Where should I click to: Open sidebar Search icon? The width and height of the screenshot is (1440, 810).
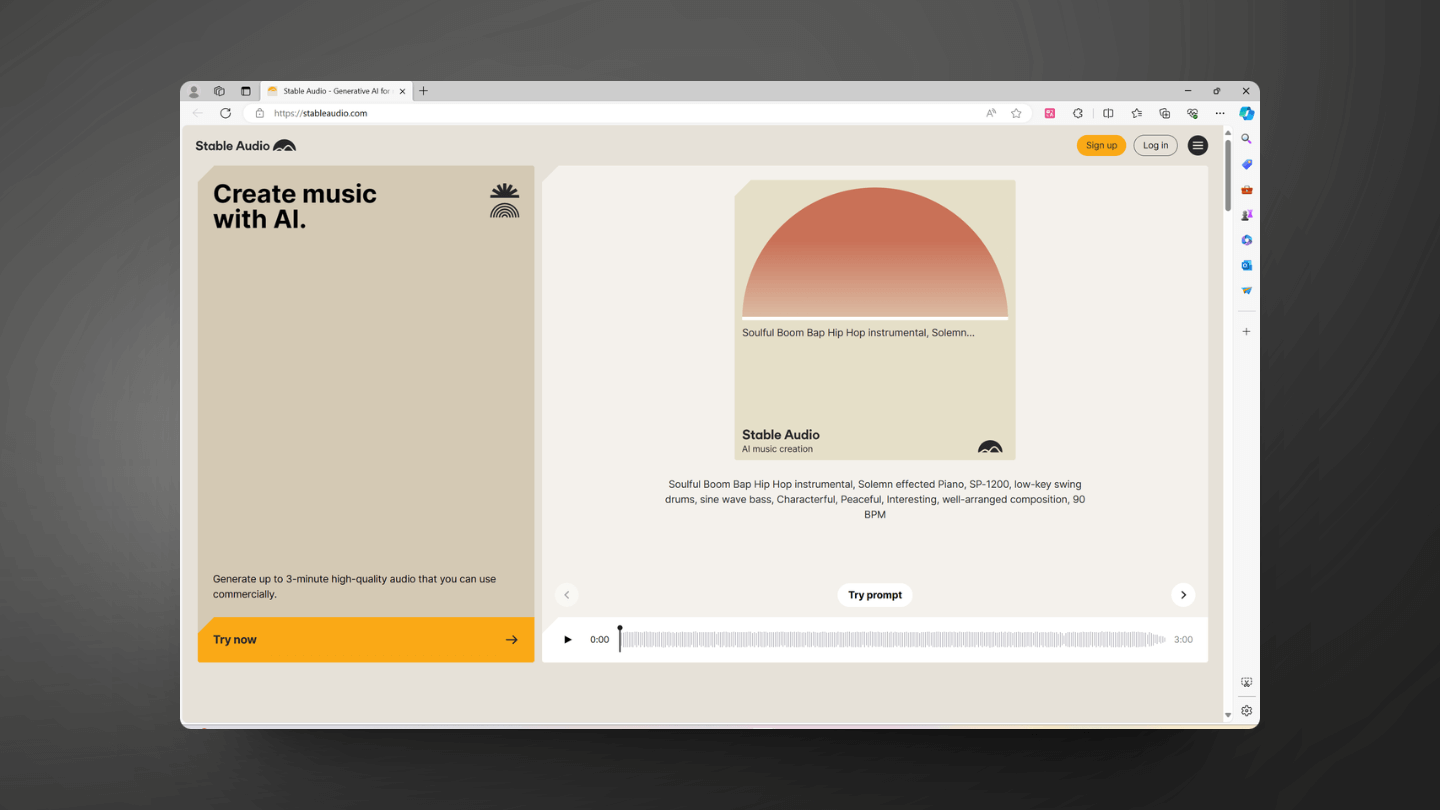click(1246, 139)
